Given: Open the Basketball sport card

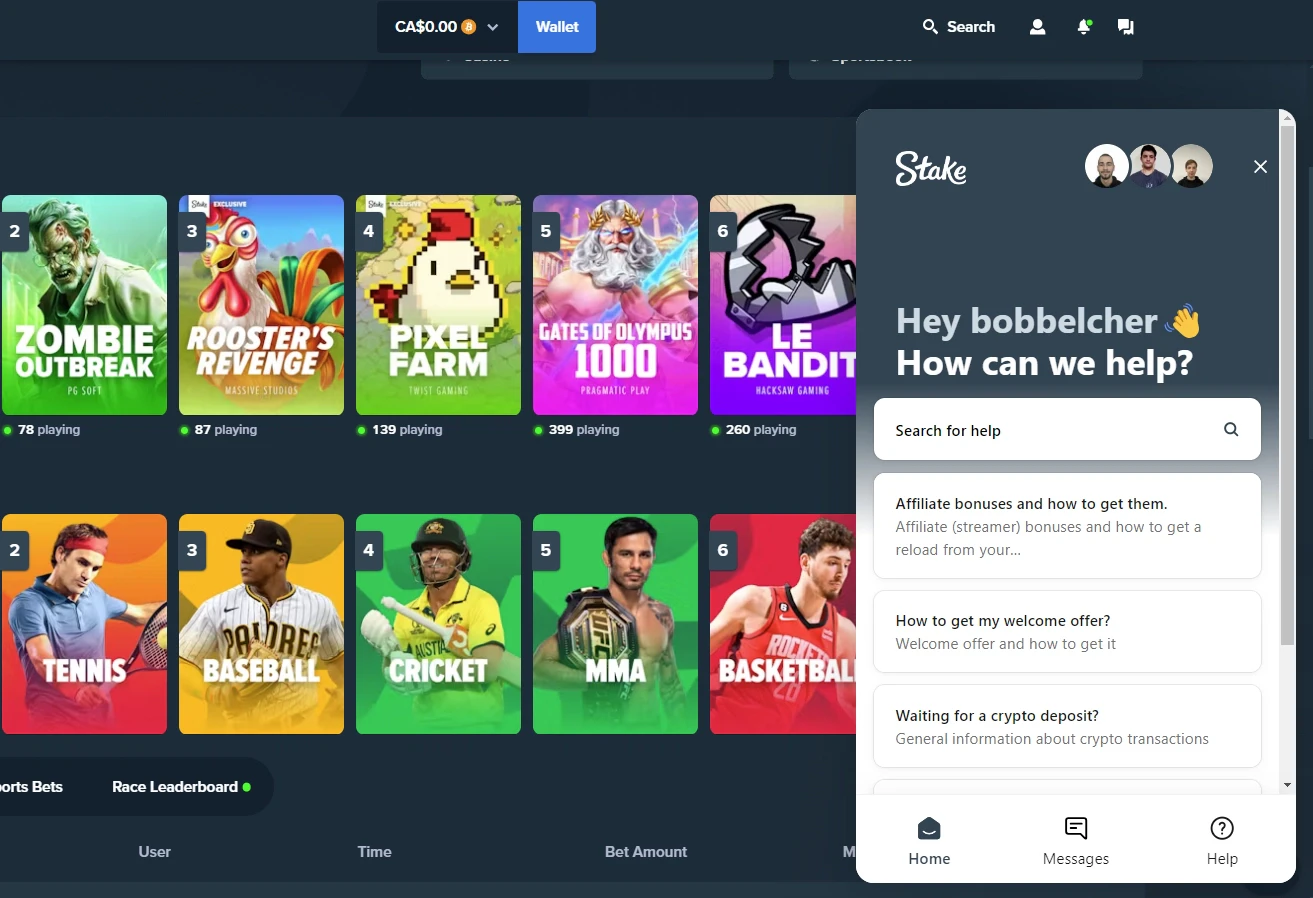Looking at the screenshot, I should point(783,624).
